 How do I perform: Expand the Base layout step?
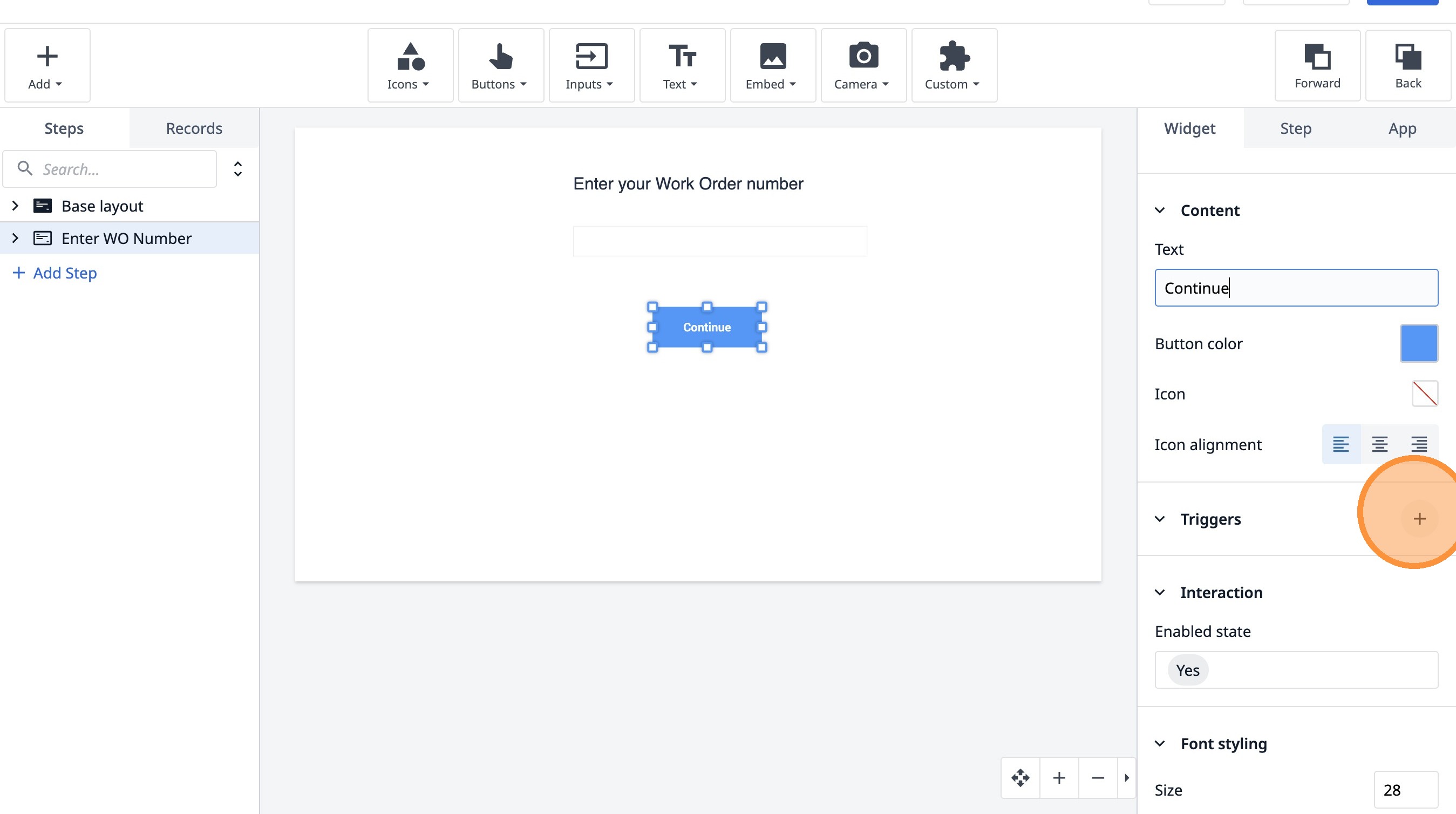click(15, 206)
